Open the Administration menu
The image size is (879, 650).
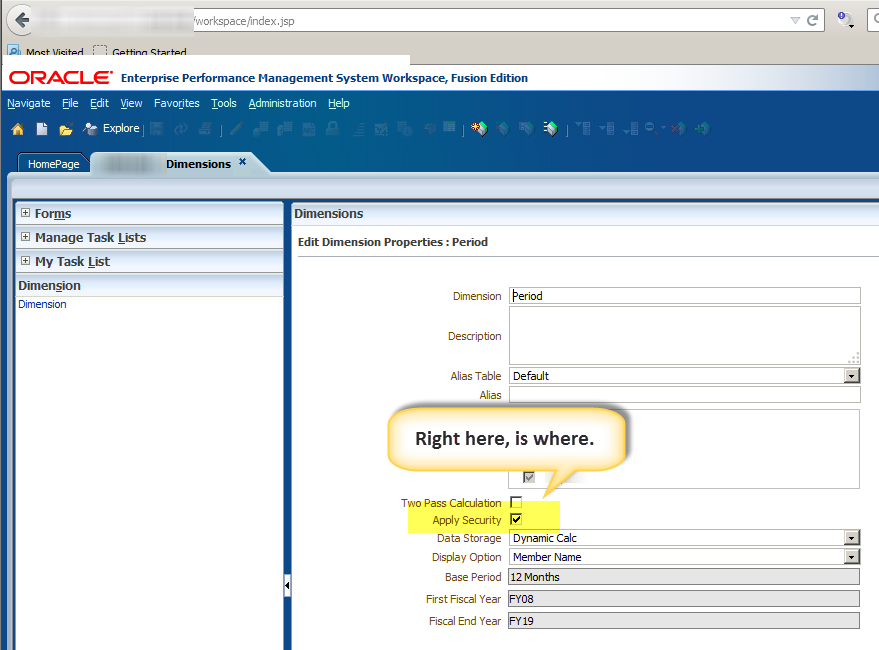[283, 103]
